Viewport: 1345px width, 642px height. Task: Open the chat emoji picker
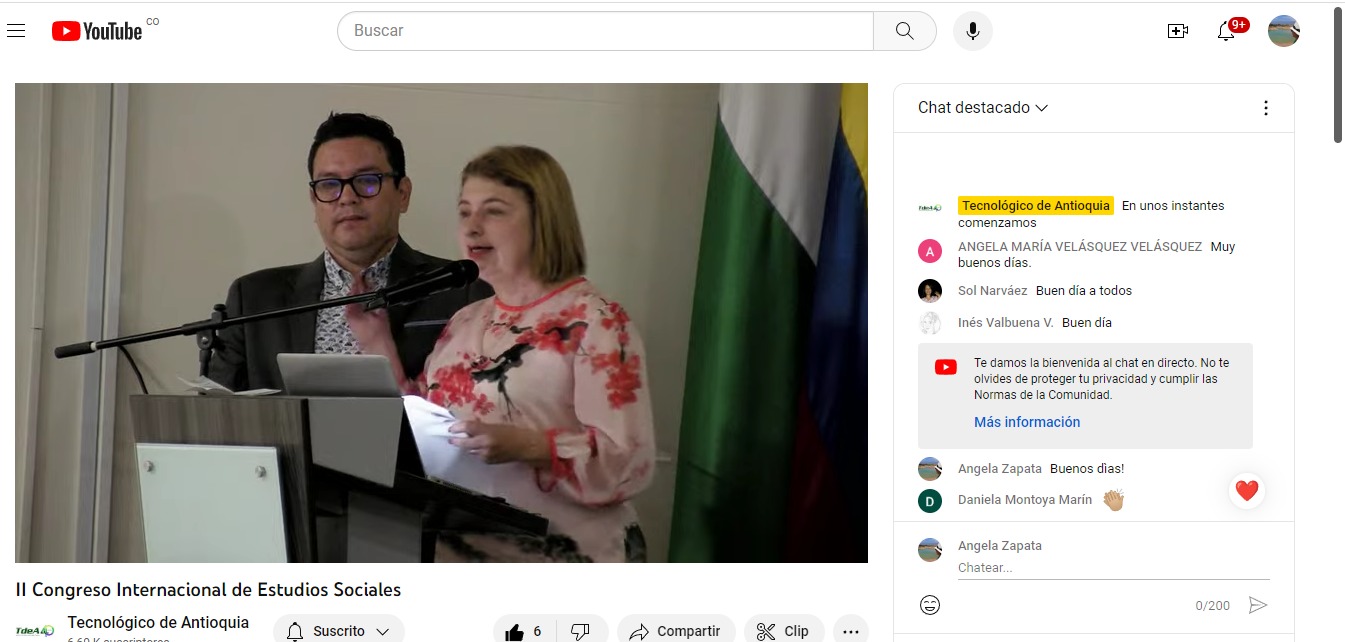click(x=930, y=605)
